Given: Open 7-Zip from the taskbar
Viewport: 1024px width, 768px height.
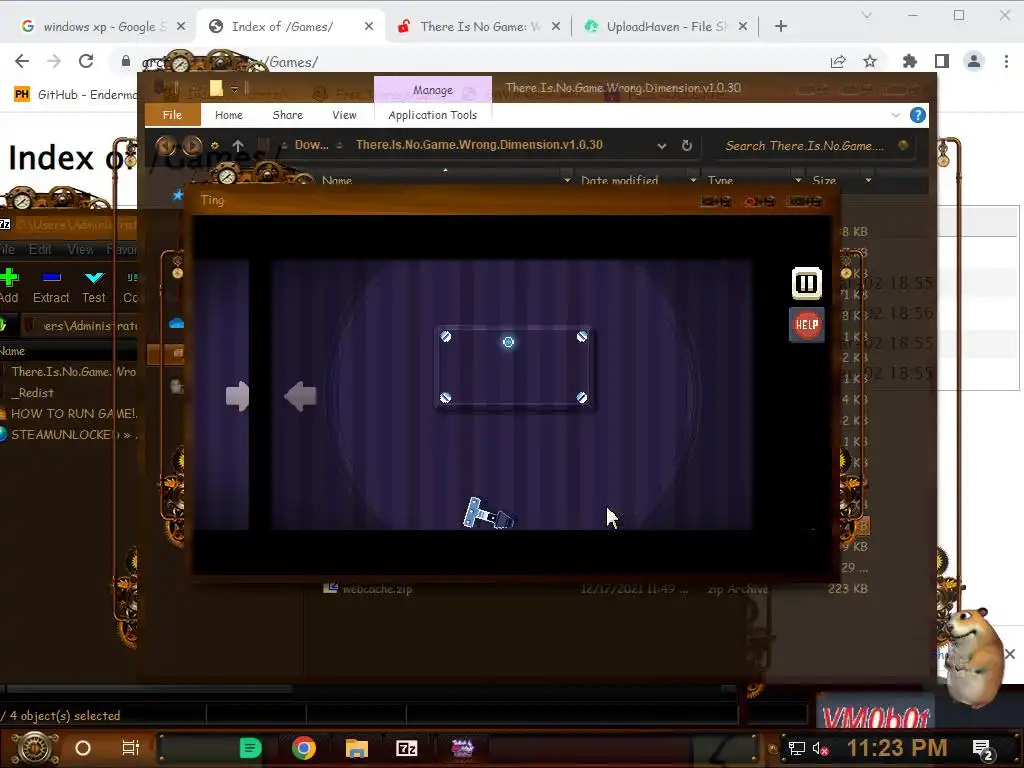Looking at the screenshot, I should [407, 748].
